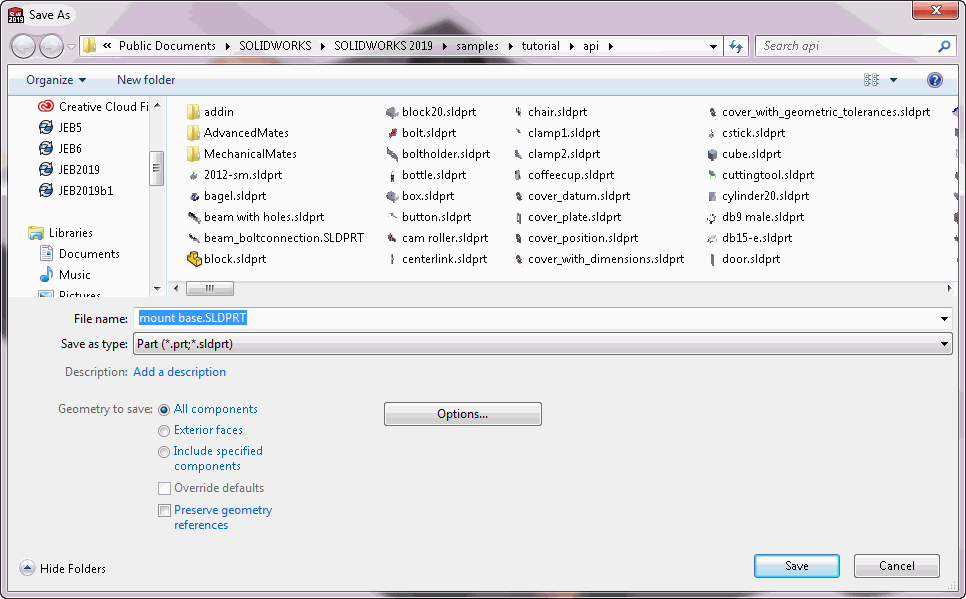Click the search magnifier icon
This screenshot has height=599, width=966.
[x=943, y=46]
